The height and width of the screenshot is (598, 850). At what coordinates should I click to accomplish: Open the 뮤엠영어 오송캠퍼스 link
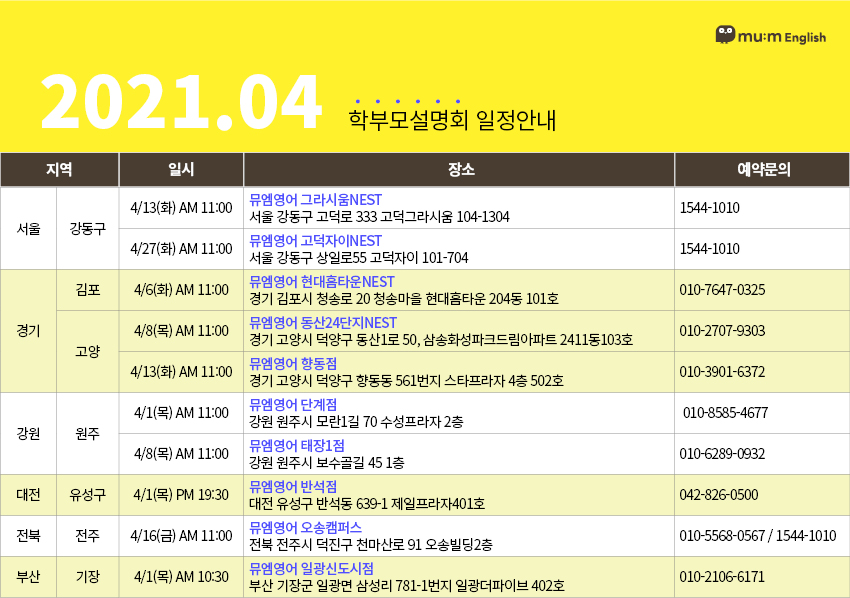305,528
